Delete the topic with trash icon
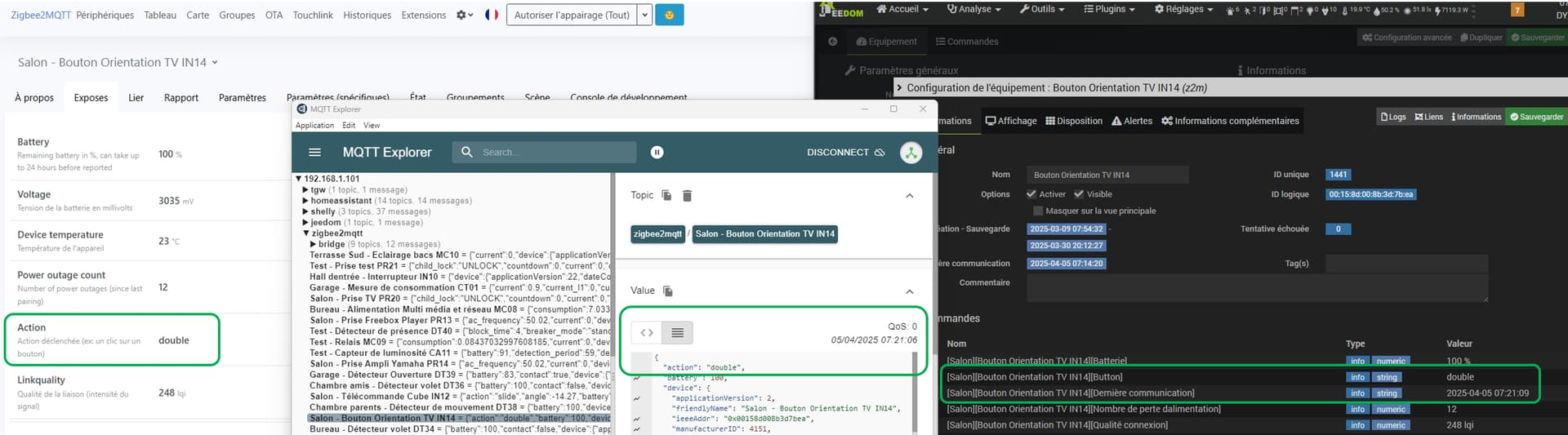This screenshot has width=1568, height=435. coord(687,195)
